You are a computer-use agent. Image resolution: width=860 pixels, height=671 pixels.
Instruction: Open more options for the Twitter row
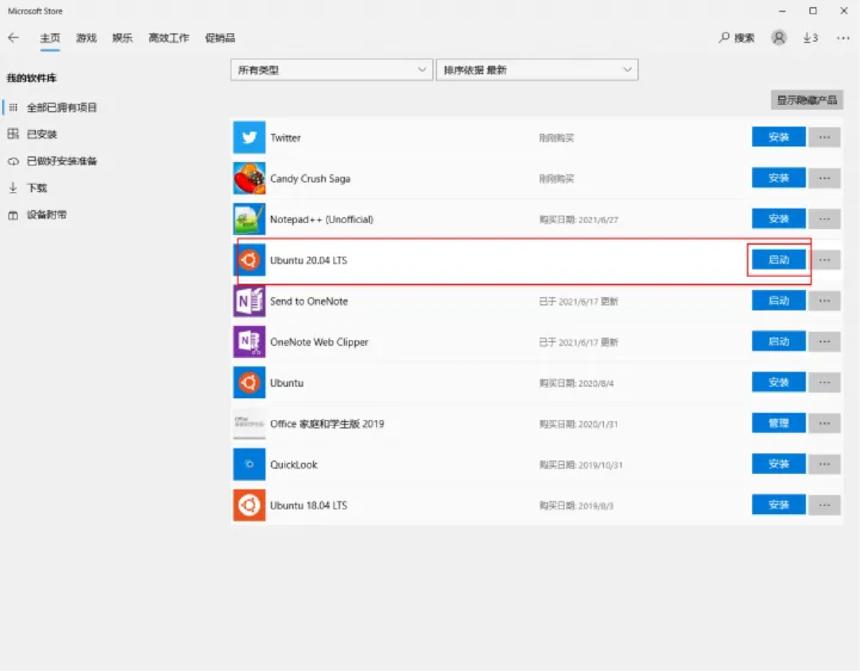pyautogui.click(x=824, y=137)
